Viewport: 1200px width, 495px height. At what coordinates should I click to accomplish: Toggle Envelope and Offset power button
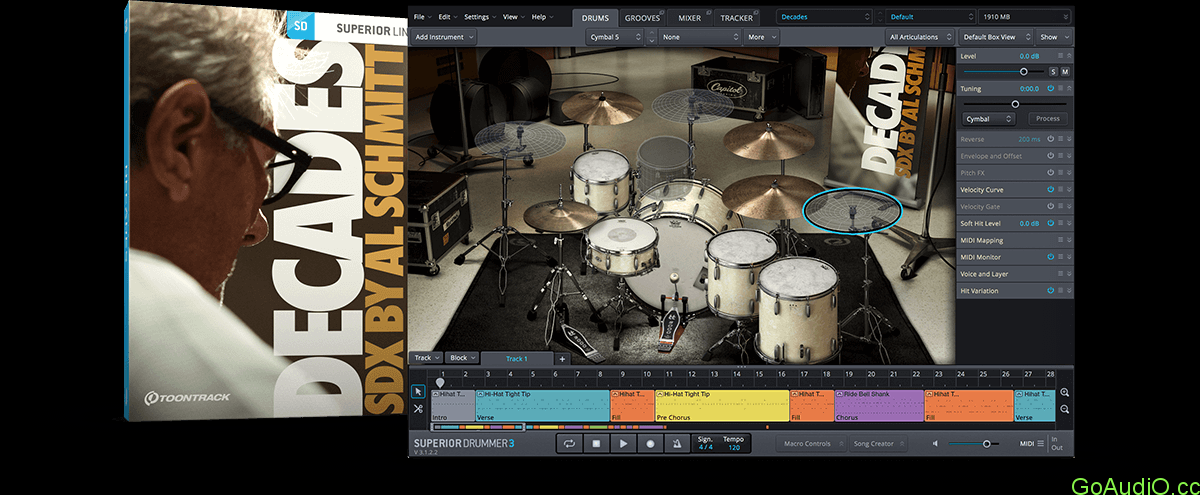pos(1051,156)
